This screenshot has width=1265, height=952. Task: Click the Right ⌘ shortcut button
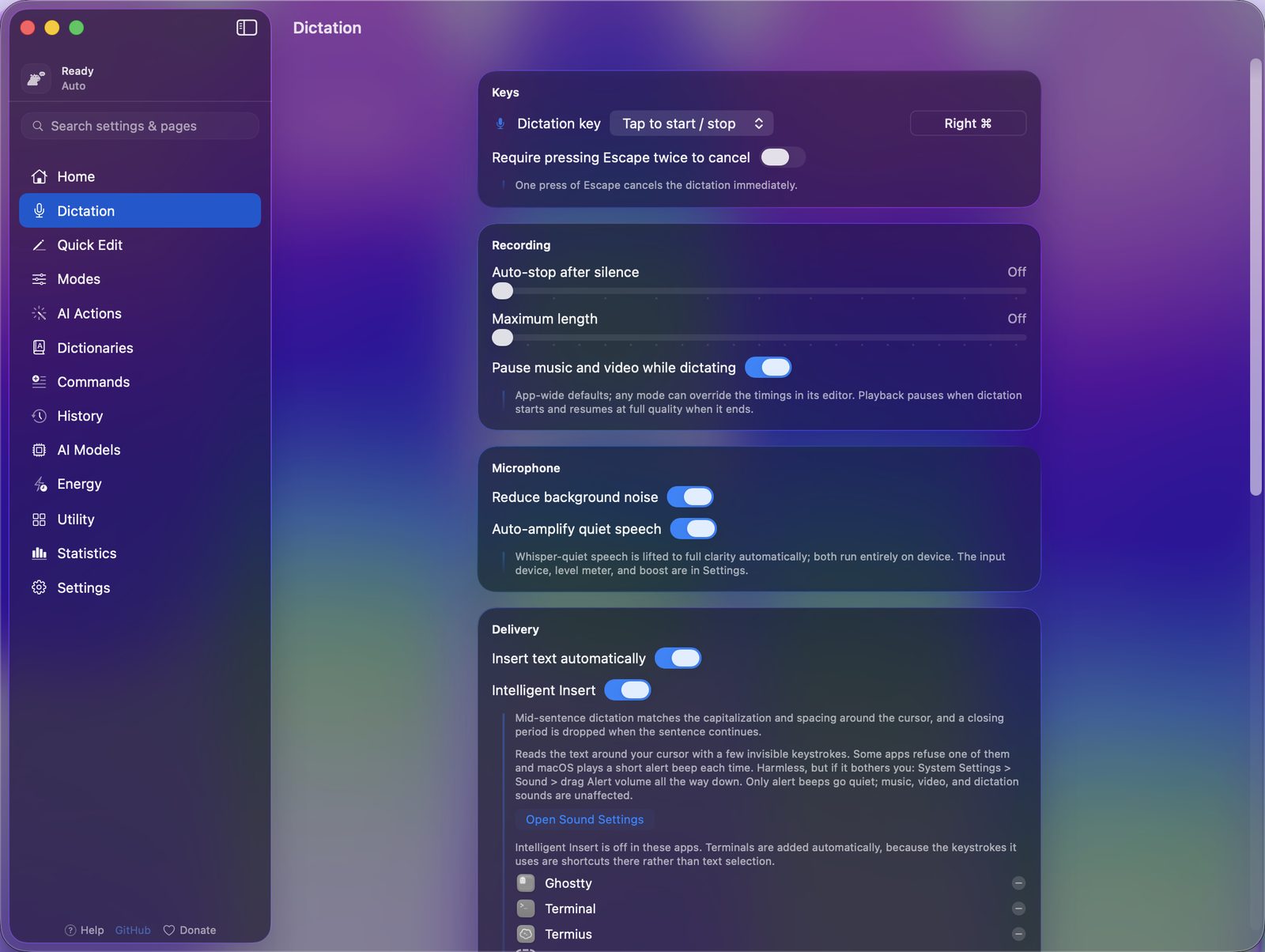(x=968, y=123)
